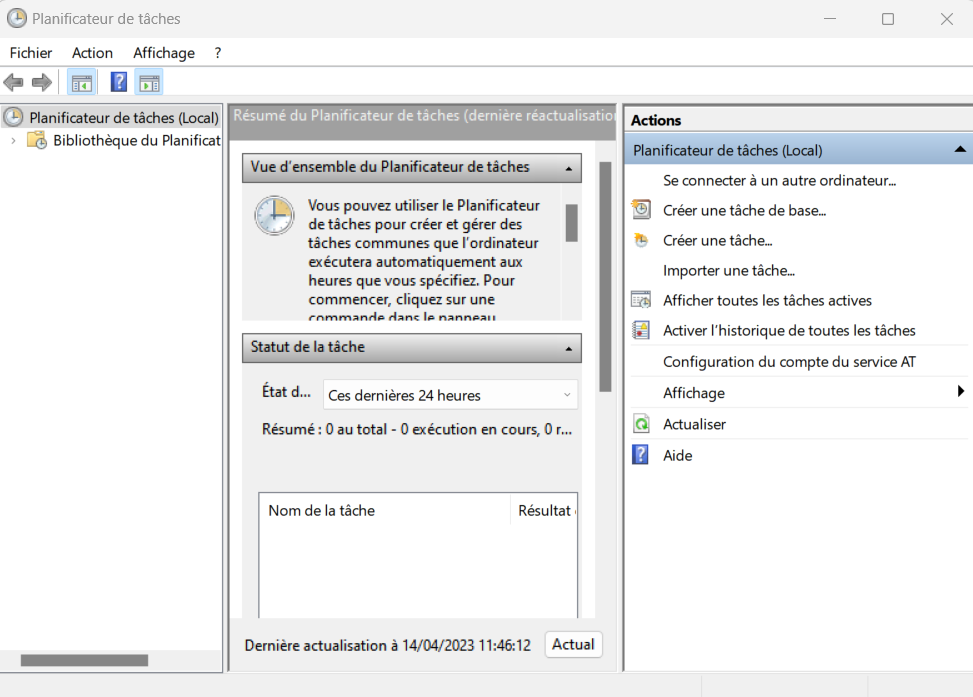Click Se connecter à un autre ordinateur

click(779, 180)
